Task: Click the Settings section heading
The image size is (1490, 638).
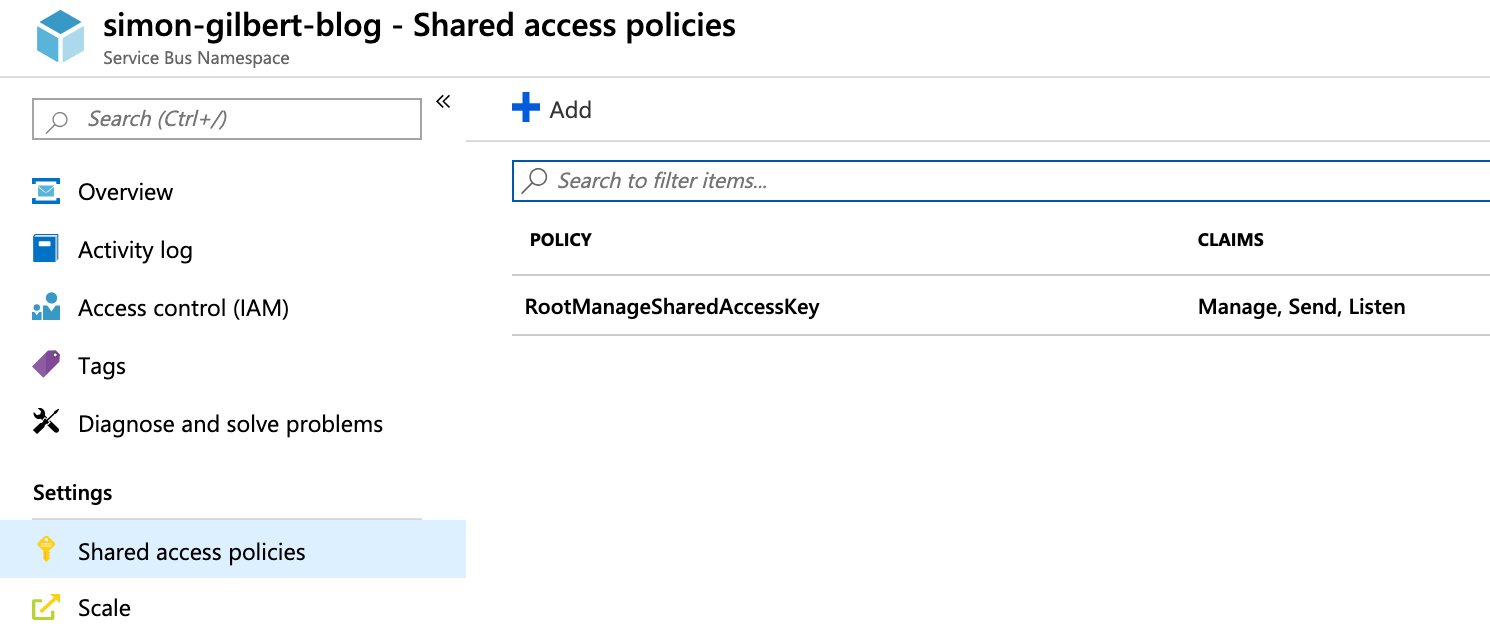Action: click(73, 493)
